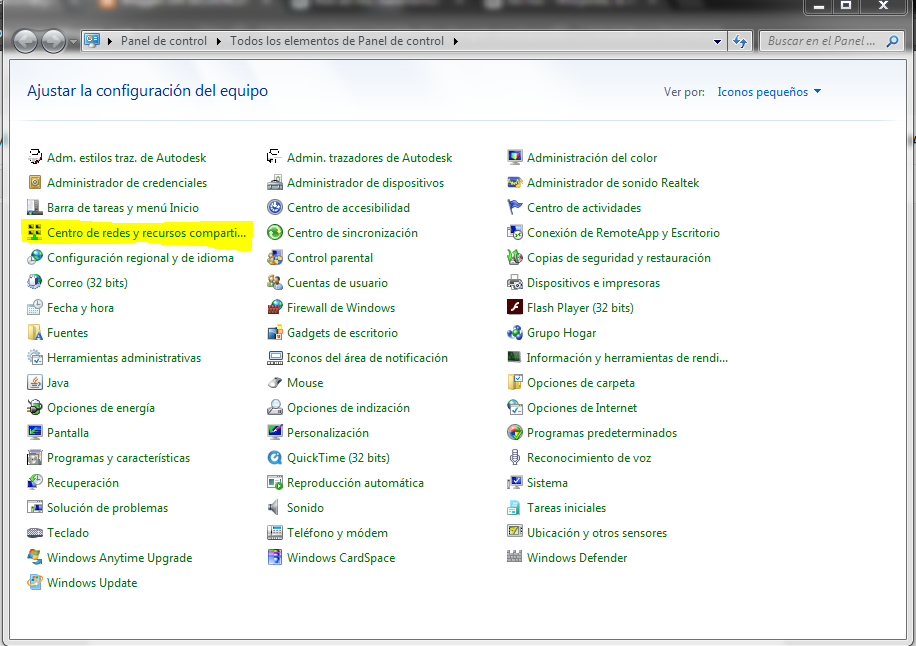Image resolution: width=916 pixels, height=646 pixels.
Task: Click the Centro de actividades flag icon
Action: [515, 207]
